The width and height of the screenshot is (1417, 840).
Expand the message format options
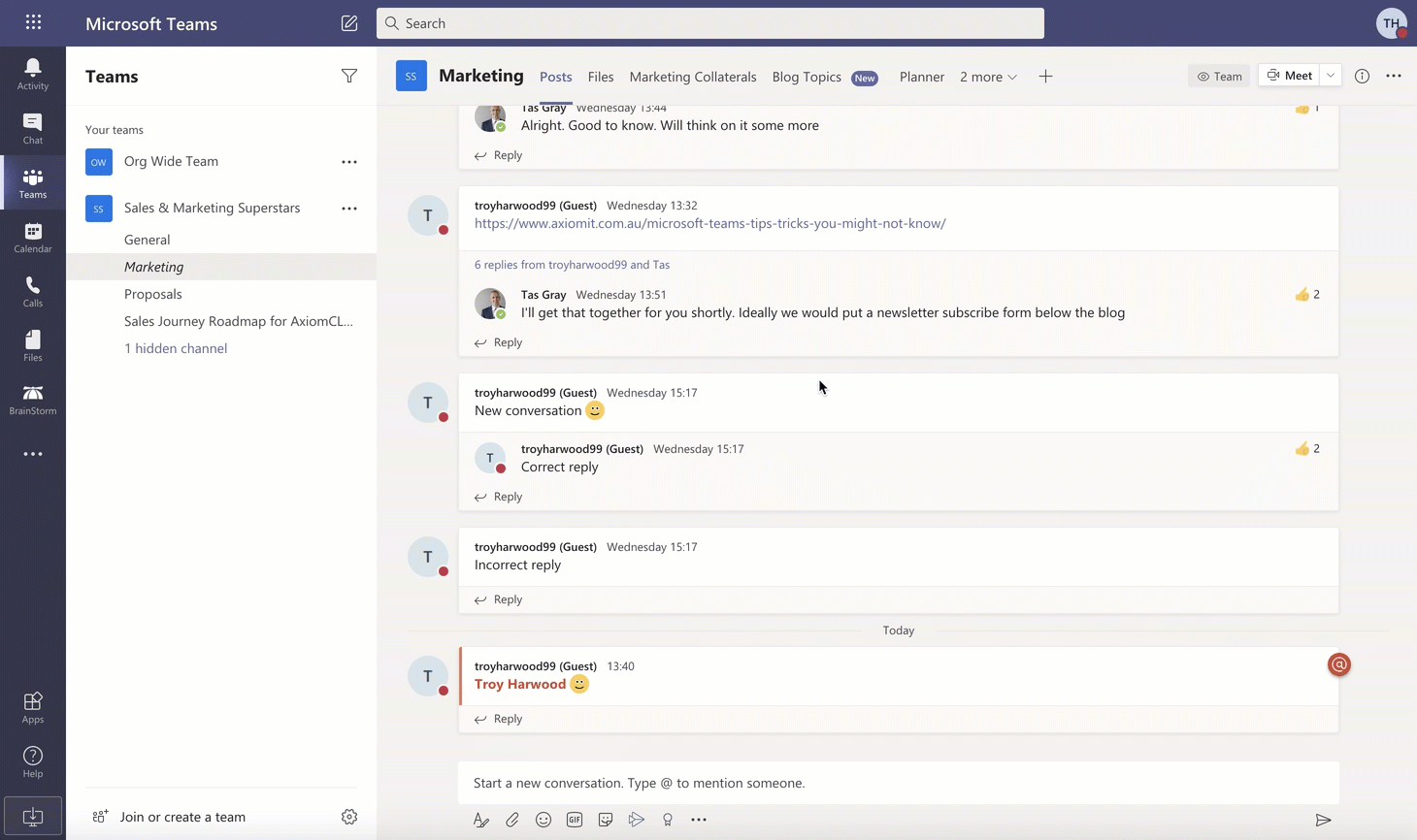[481, 820]
